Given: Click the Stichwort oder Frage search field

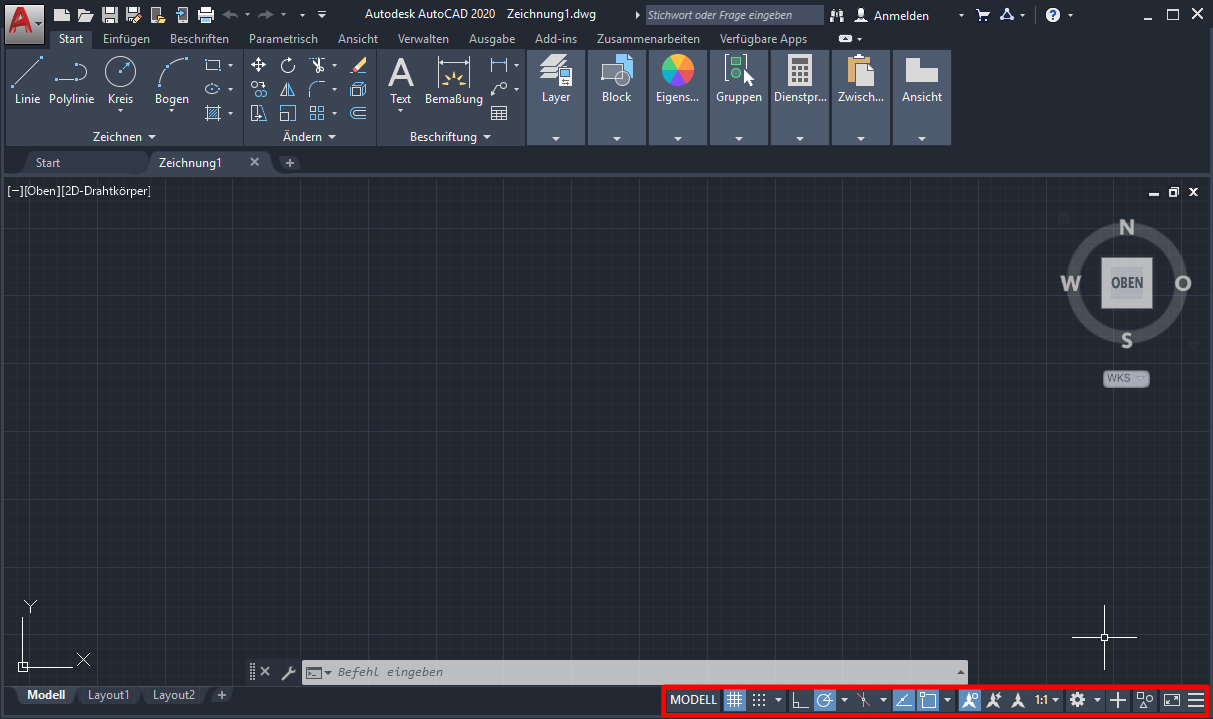Looking at the screenshot, I should click(734, 15).
